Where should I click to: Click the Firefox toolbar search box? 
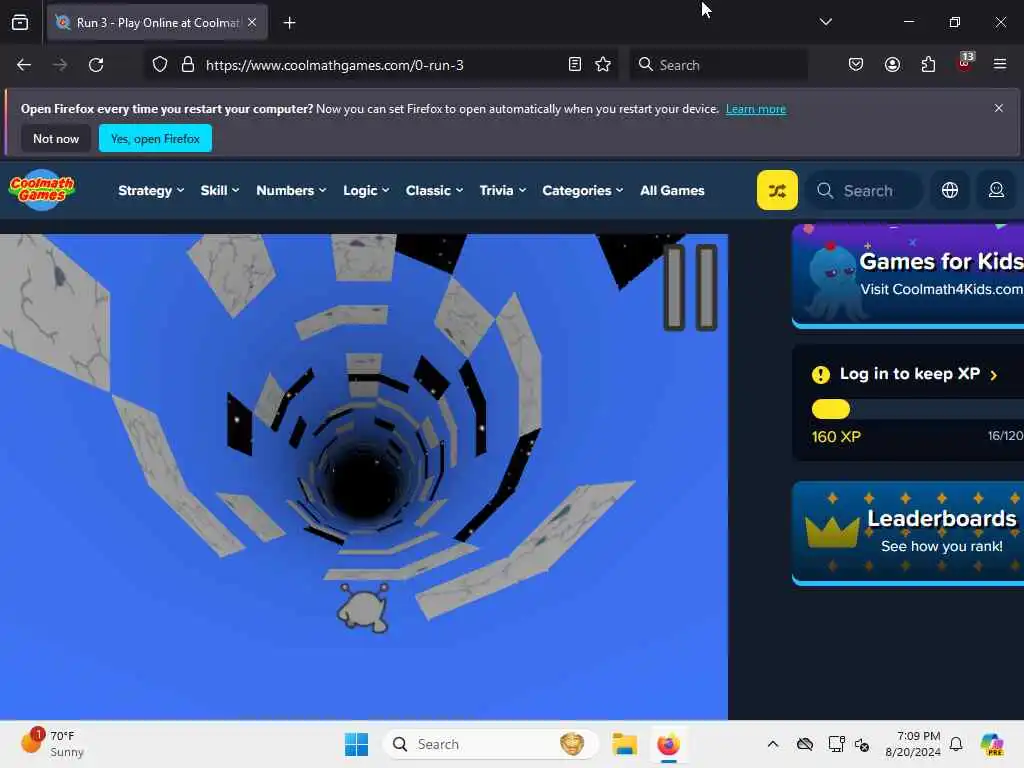coord(718,65)
